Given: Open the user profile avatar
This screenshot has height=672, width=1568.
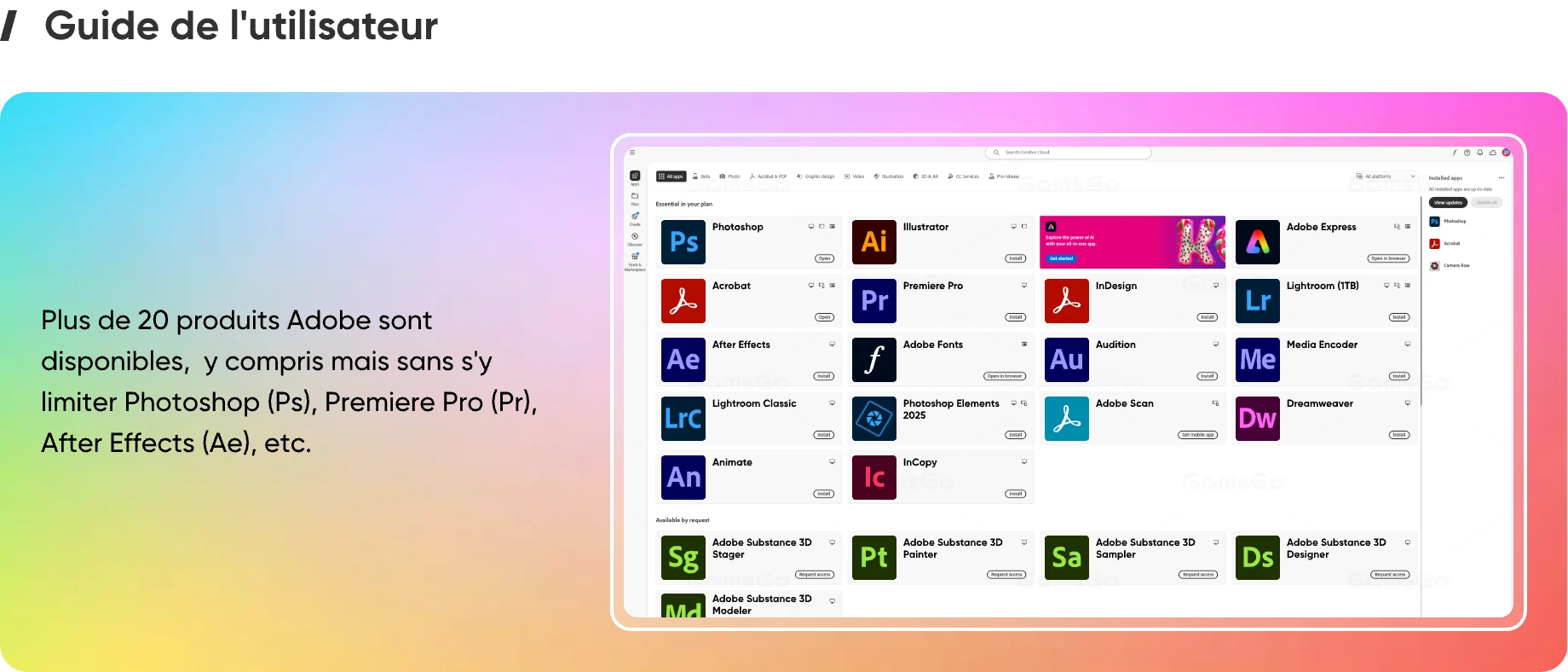Looking at the screenshot, I should pos(1506,153).
